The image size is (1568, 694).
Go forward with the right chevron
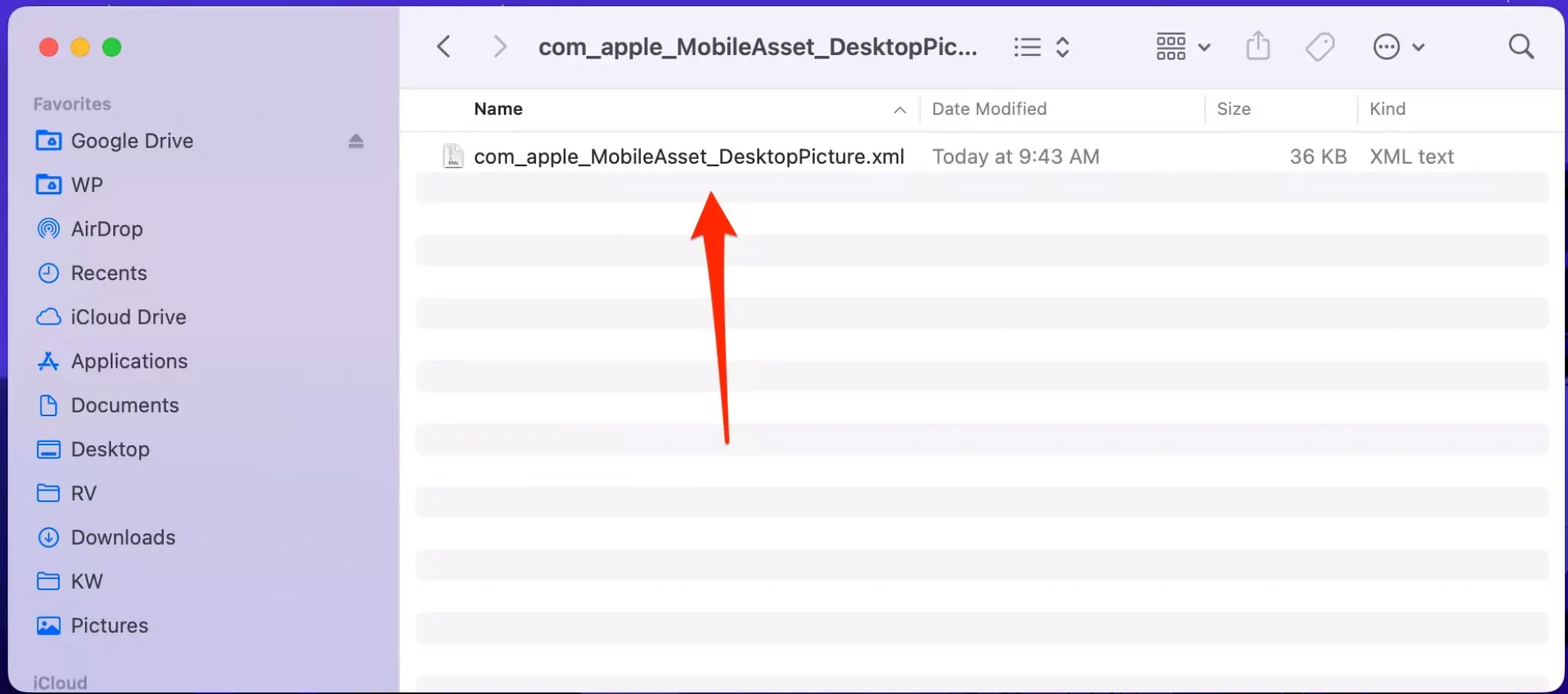click(x=500, y=47)
